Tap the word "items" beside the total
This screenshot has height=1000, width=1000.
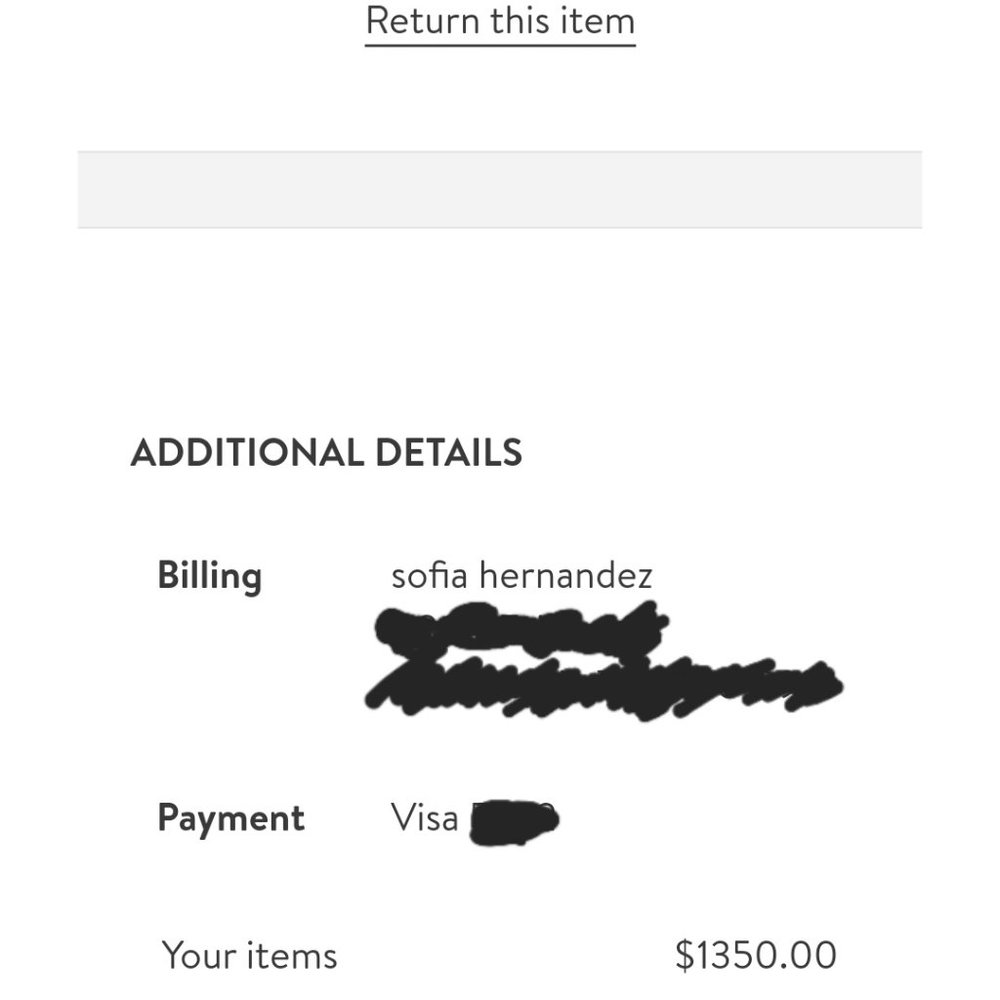coord(292,955)
